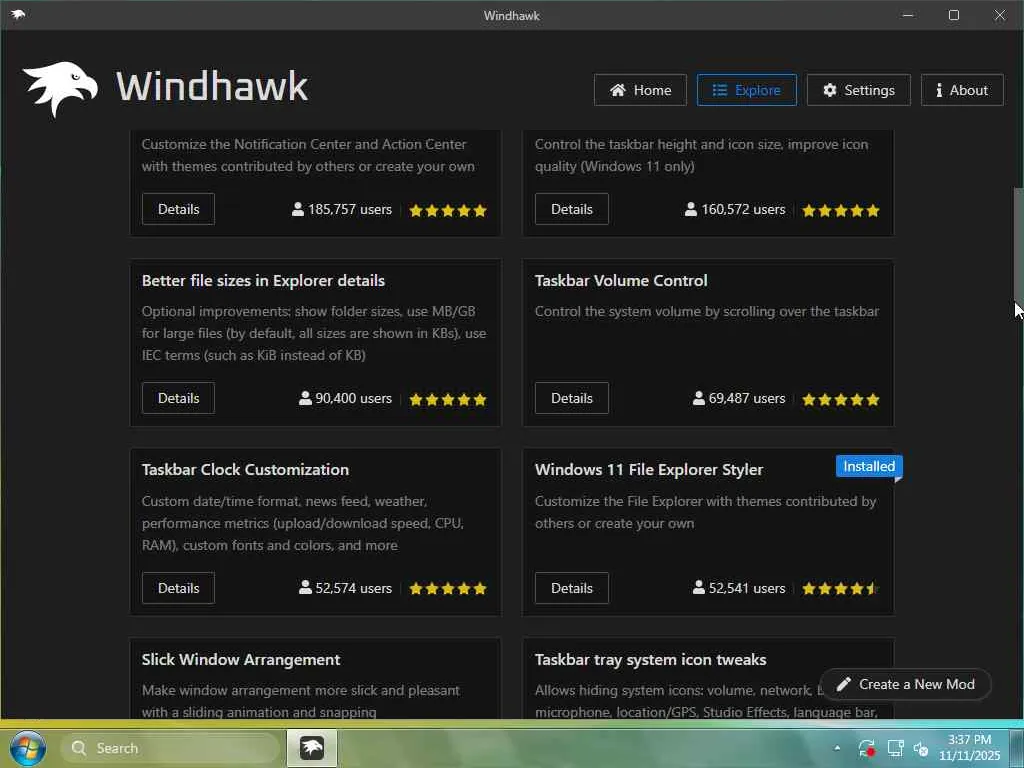Image resolution: width=1024 pixels, height=768 pixels.
Task: Open the Explore tab
Action: (746, 90)
